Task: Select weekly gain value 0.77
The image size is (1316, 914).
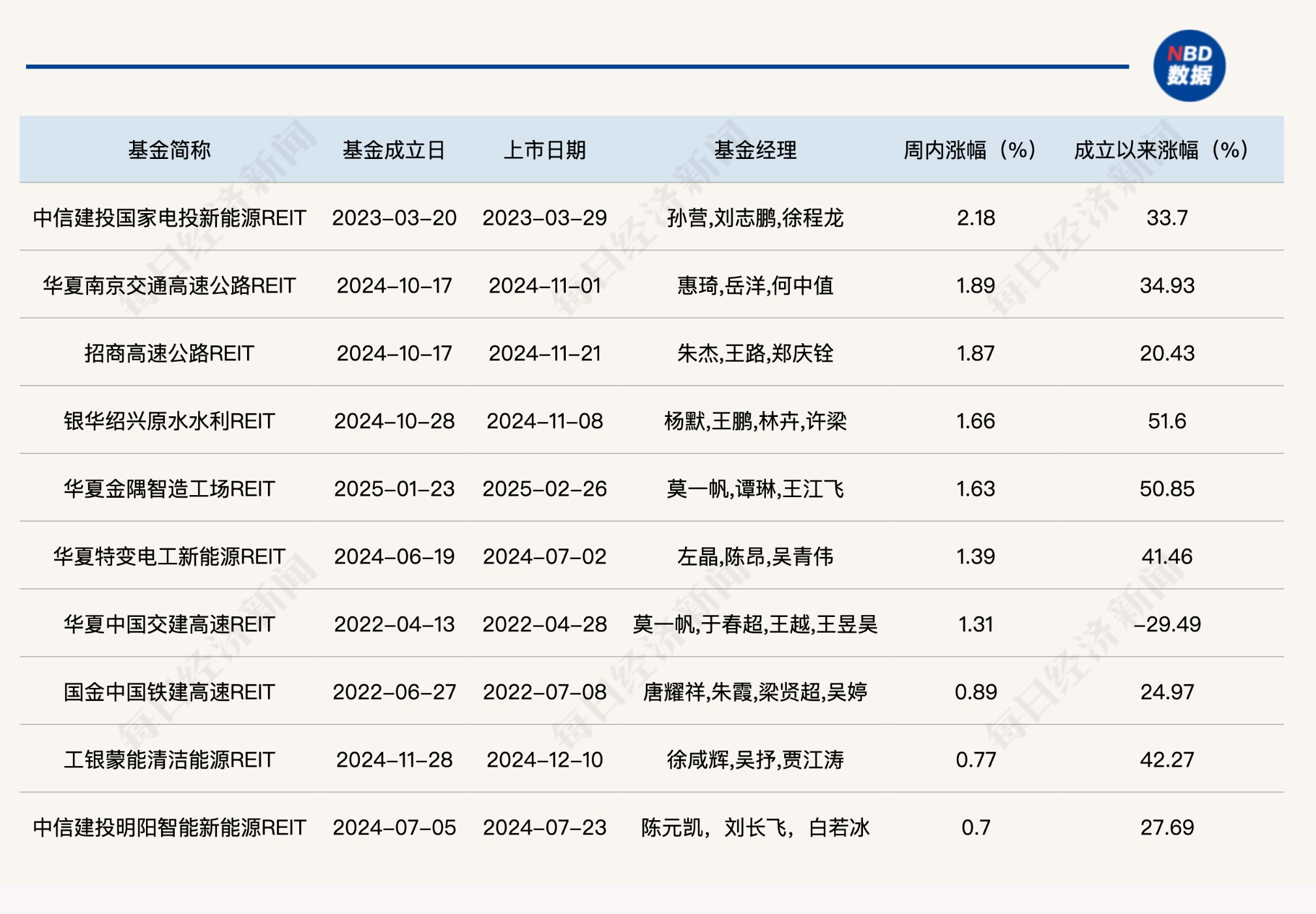Action: pos(976,760)
